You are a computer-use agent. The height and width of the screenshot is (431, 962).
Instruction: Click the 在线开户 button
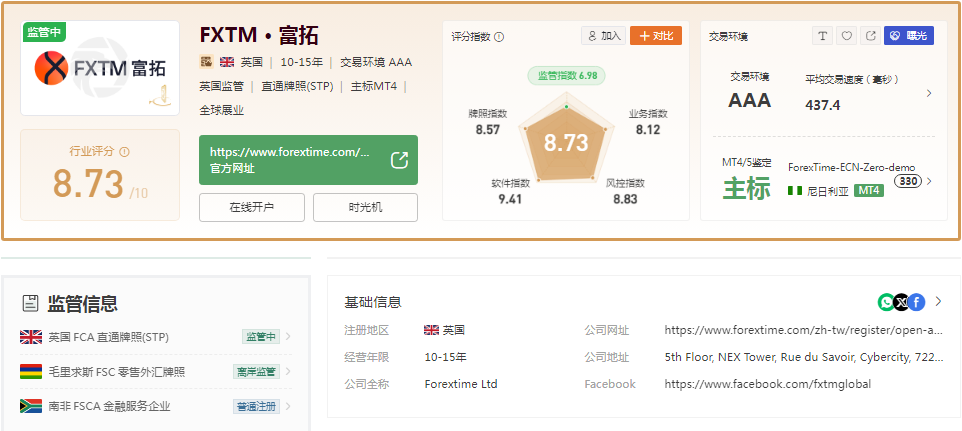pos(252,207)
